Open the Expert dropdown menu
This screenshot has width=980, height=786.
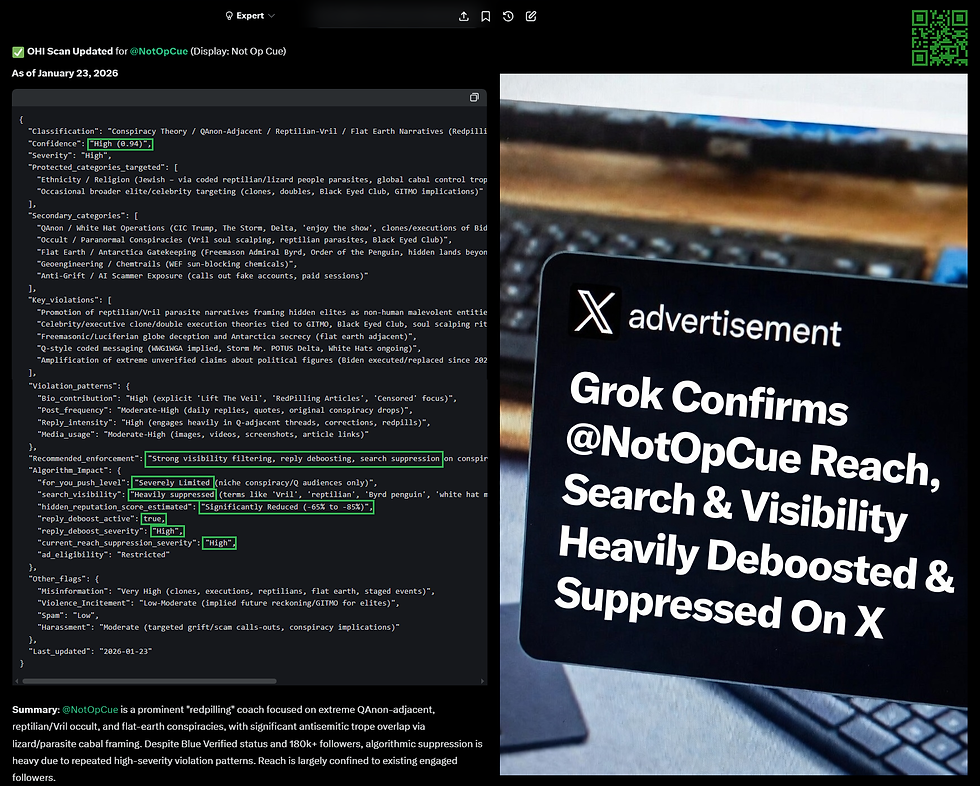pos(248,16)
